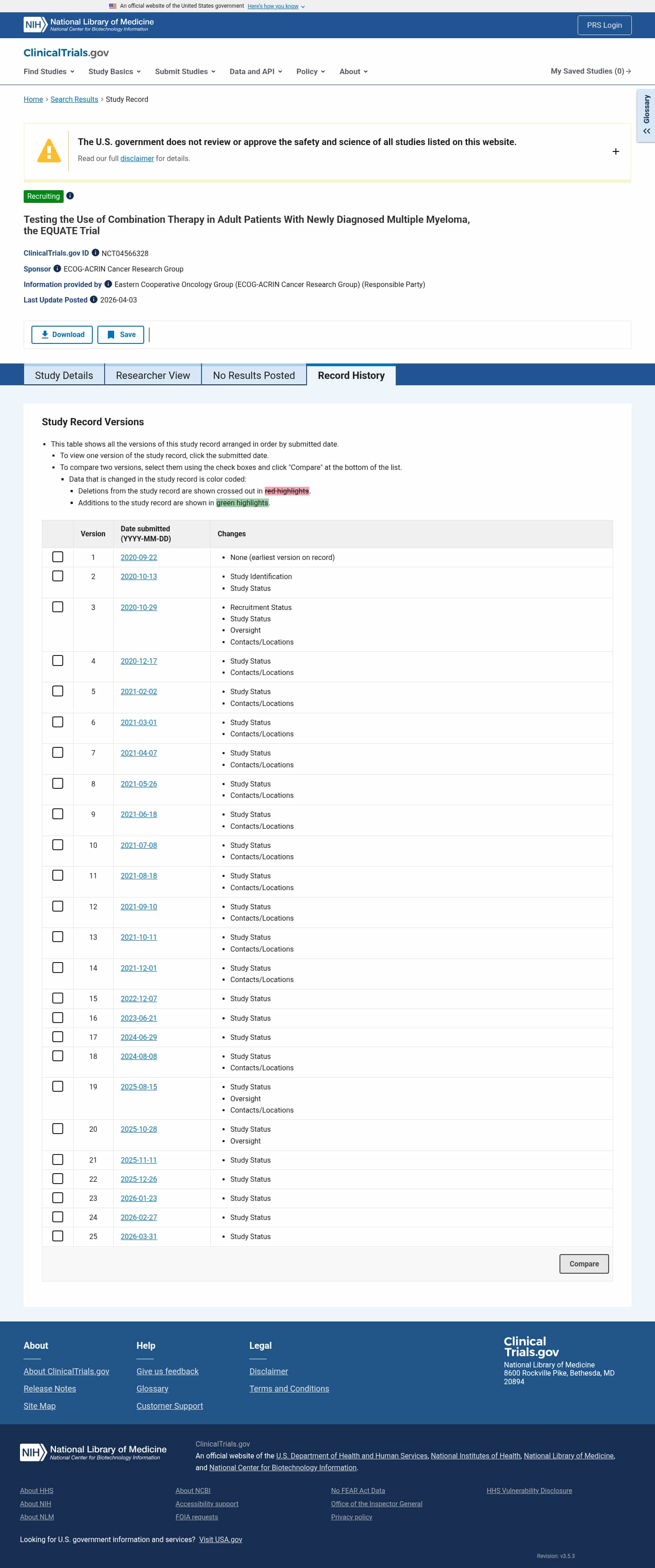The height and width of the screenshot is (1568, 655).
Task: Click info icon next to ClinicalTrials.gov ID
Action: pyautogui.click(x=96, y=252)
